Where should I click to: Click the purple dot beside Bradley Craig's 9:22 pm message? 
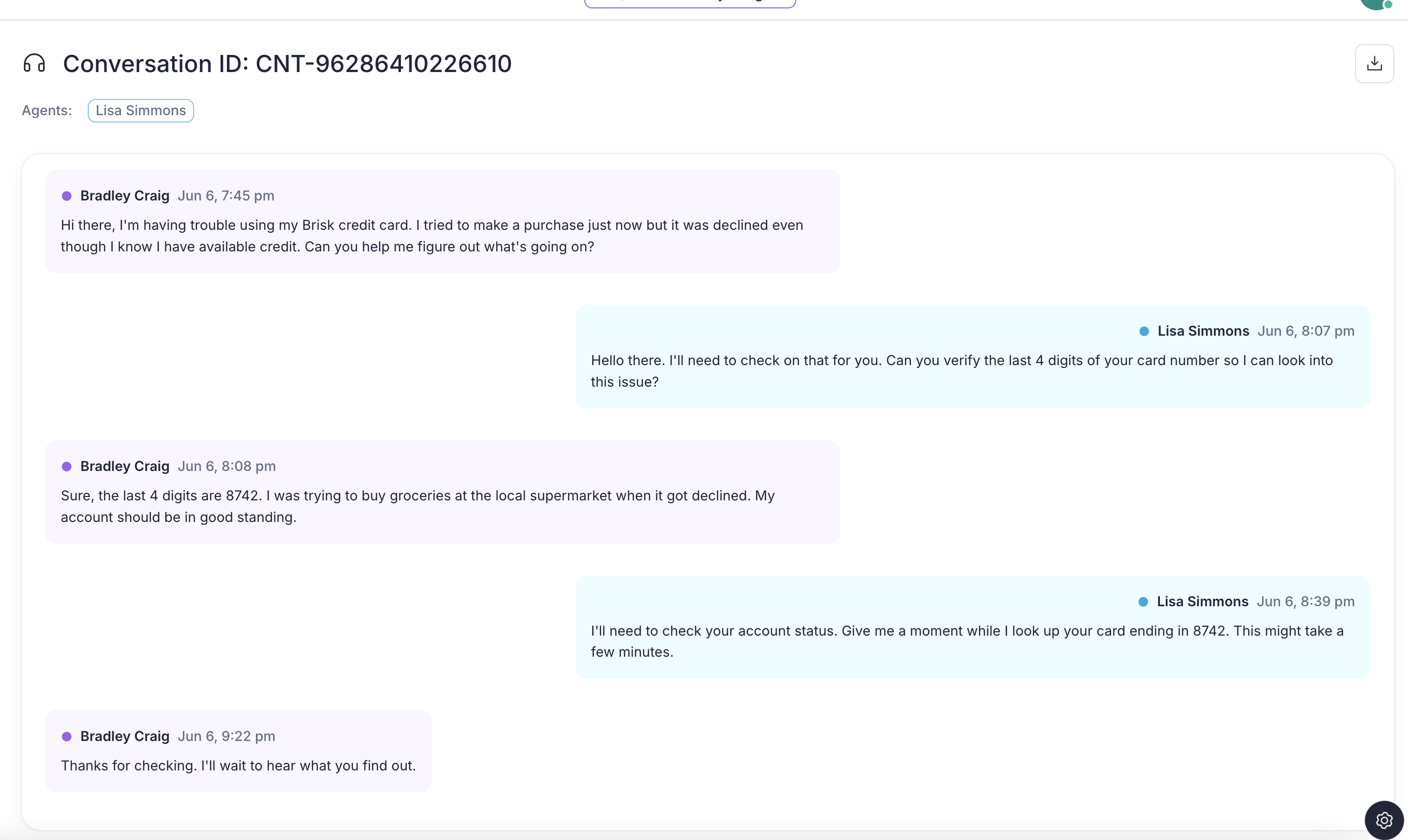point(67,737)
